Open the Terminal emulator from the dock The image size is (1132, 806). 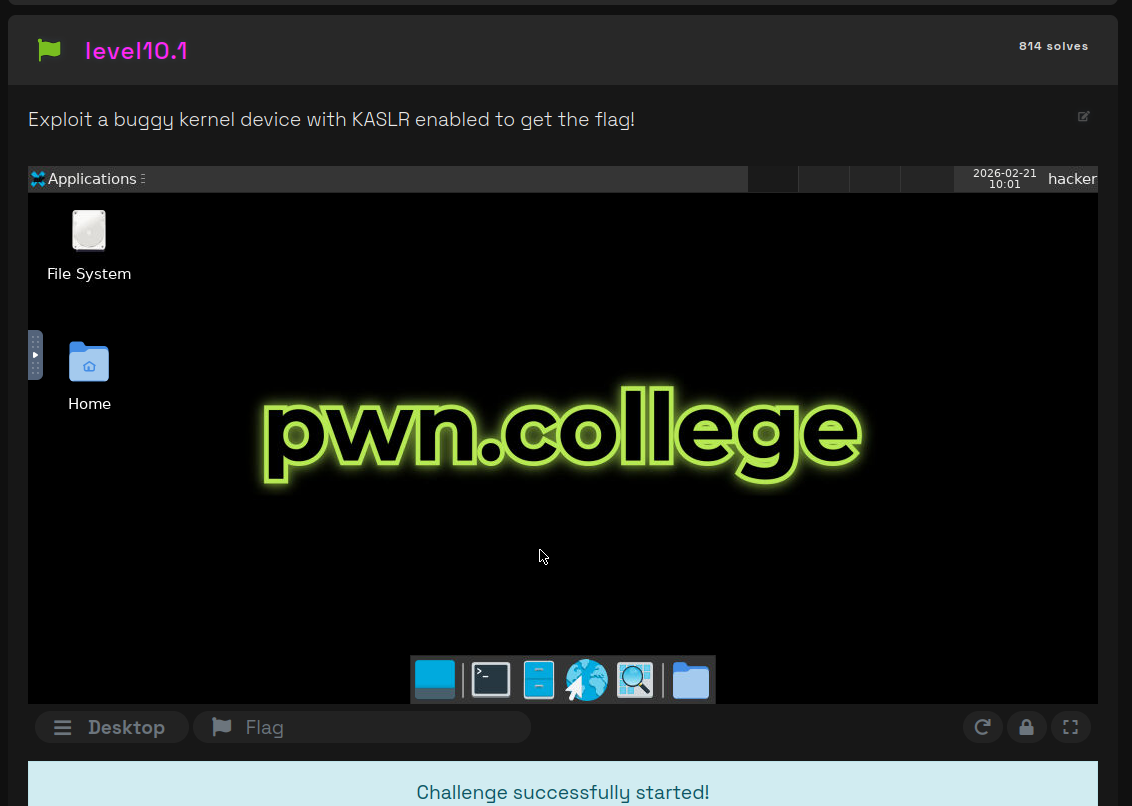491,680
